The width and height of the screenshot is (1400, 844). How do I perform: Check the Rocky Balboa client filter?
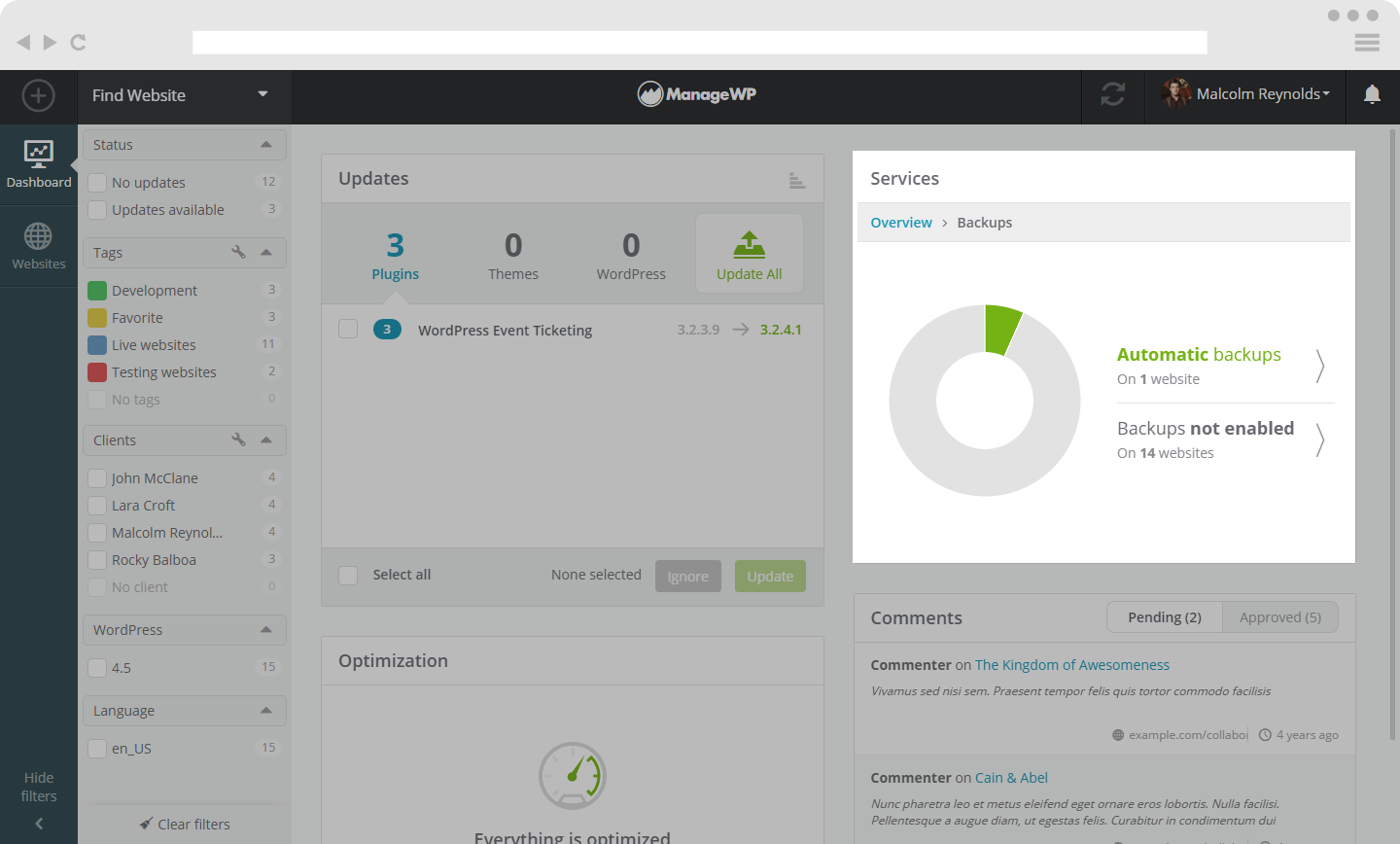tap(97, 560)
